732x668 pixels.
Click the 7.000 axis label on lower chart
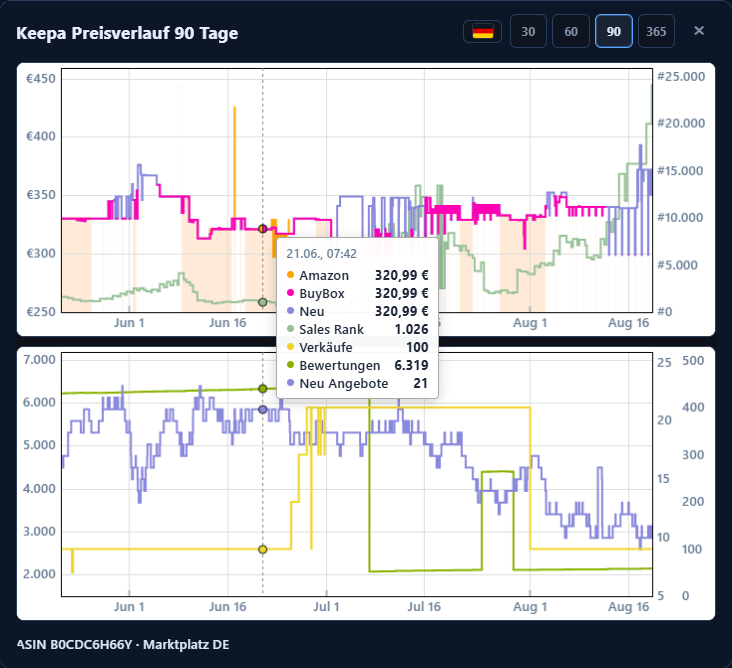(39, 360)
